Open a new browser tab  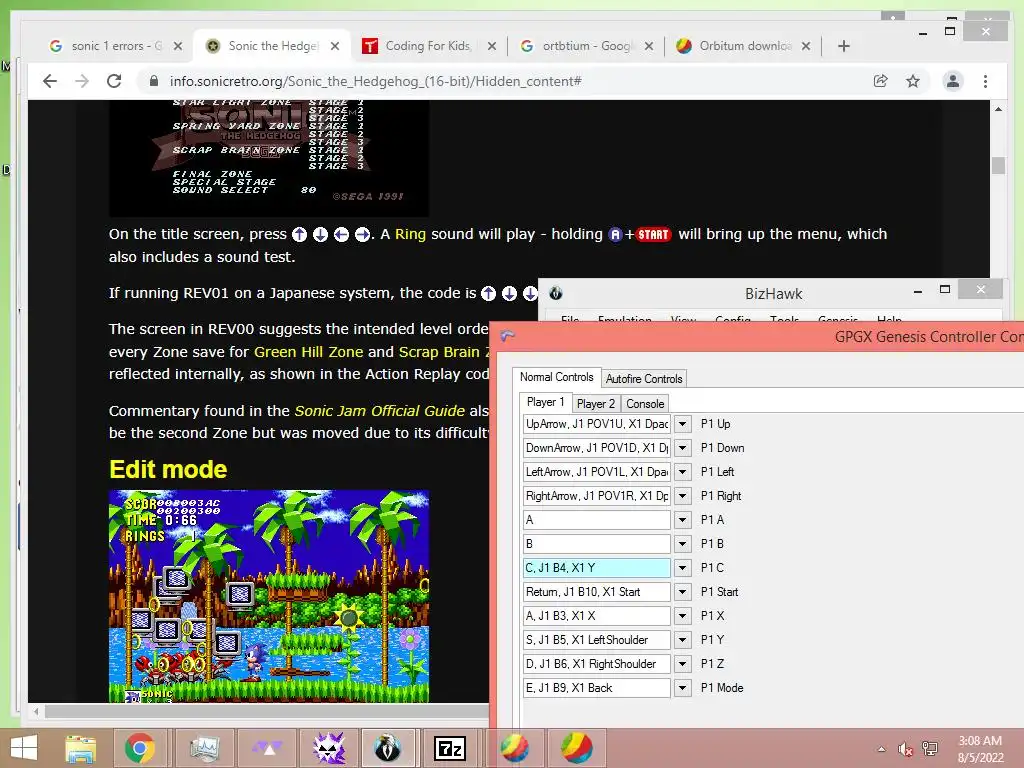844,46
